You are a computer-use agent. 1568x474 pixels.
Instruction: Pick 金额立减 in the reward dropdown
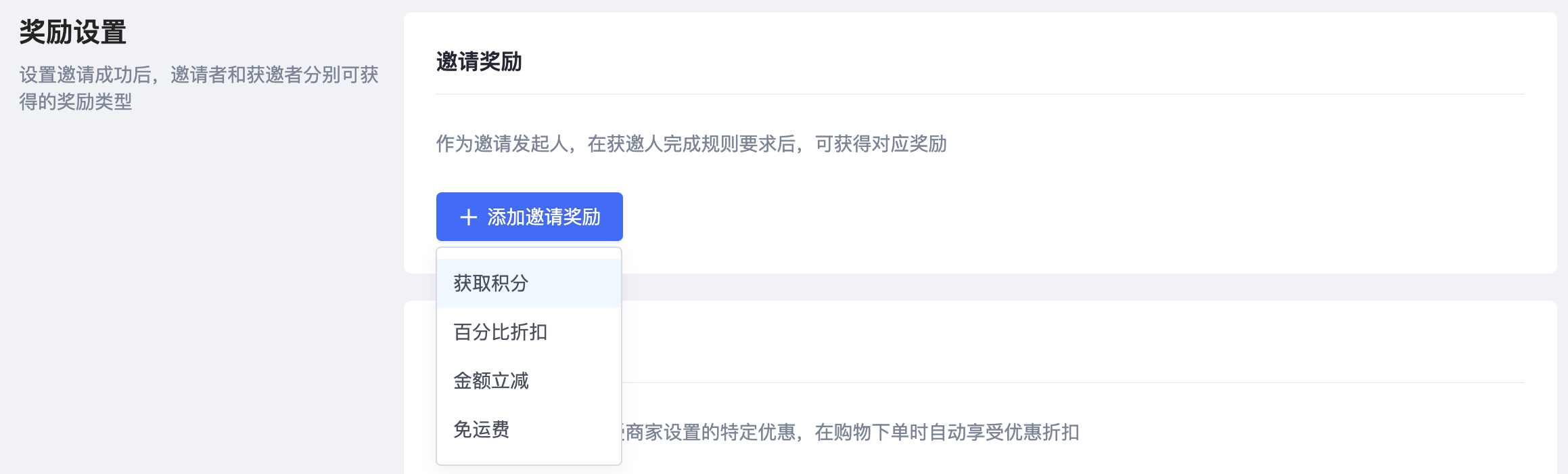click(x=491, y=381)
